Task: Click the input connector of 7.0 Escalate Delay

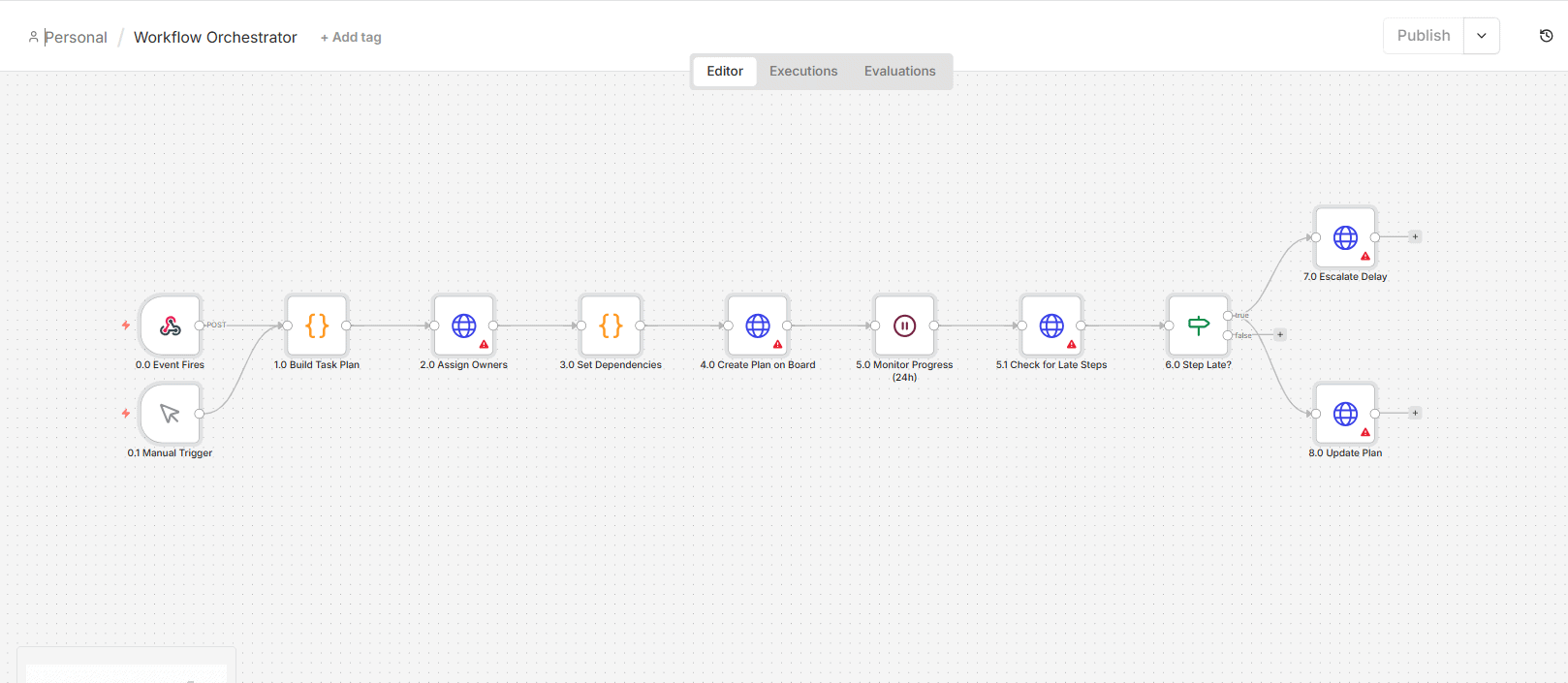Action: tap(1316, 237)
